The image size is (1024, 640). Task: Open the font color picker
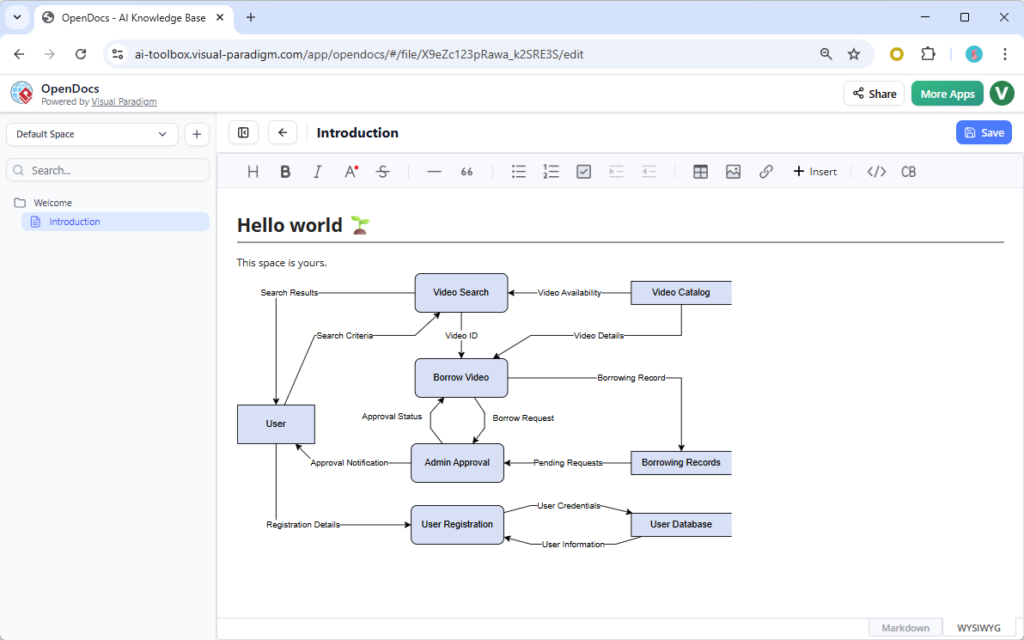click(350, 171)
